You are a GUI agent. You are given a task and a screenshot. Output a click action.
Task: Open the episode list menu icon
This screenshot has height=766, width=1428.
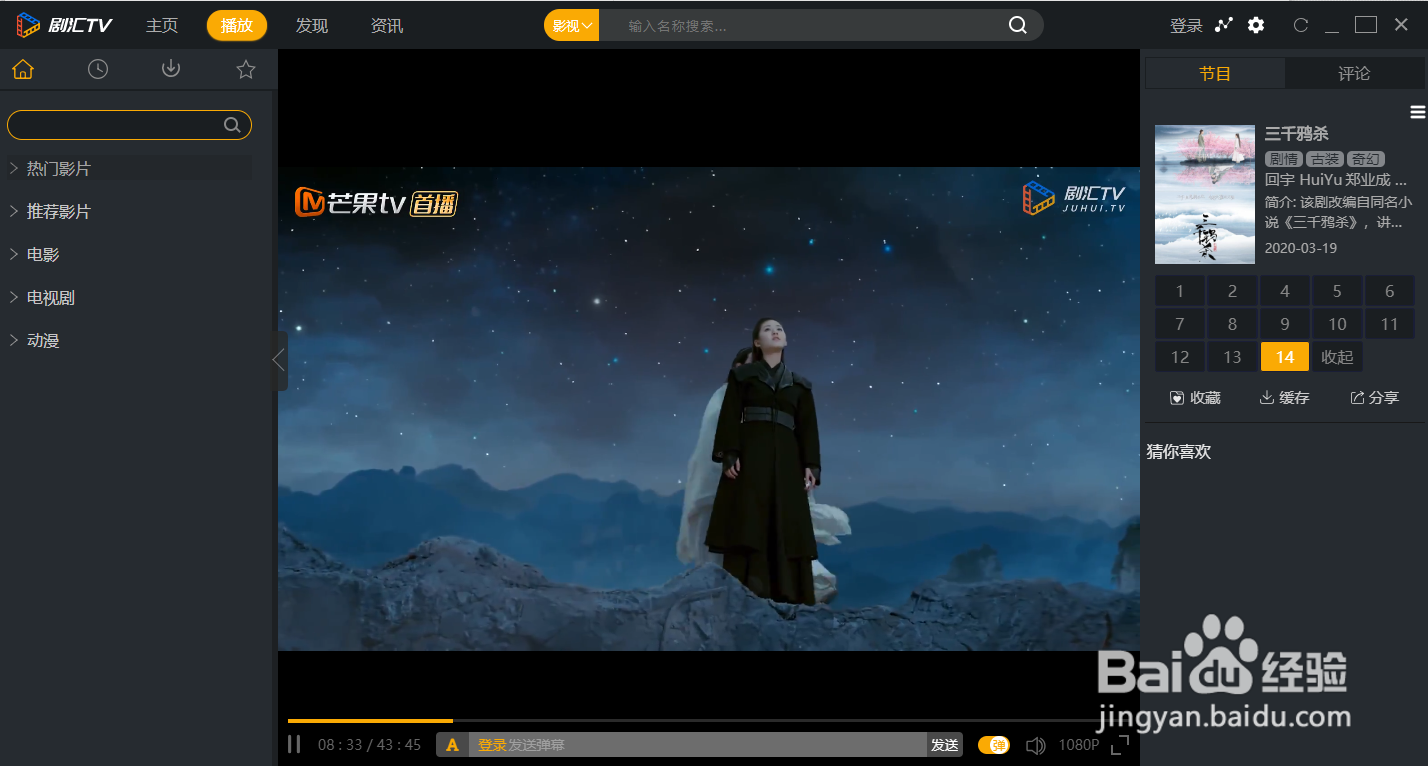(x=1417, y=111)
